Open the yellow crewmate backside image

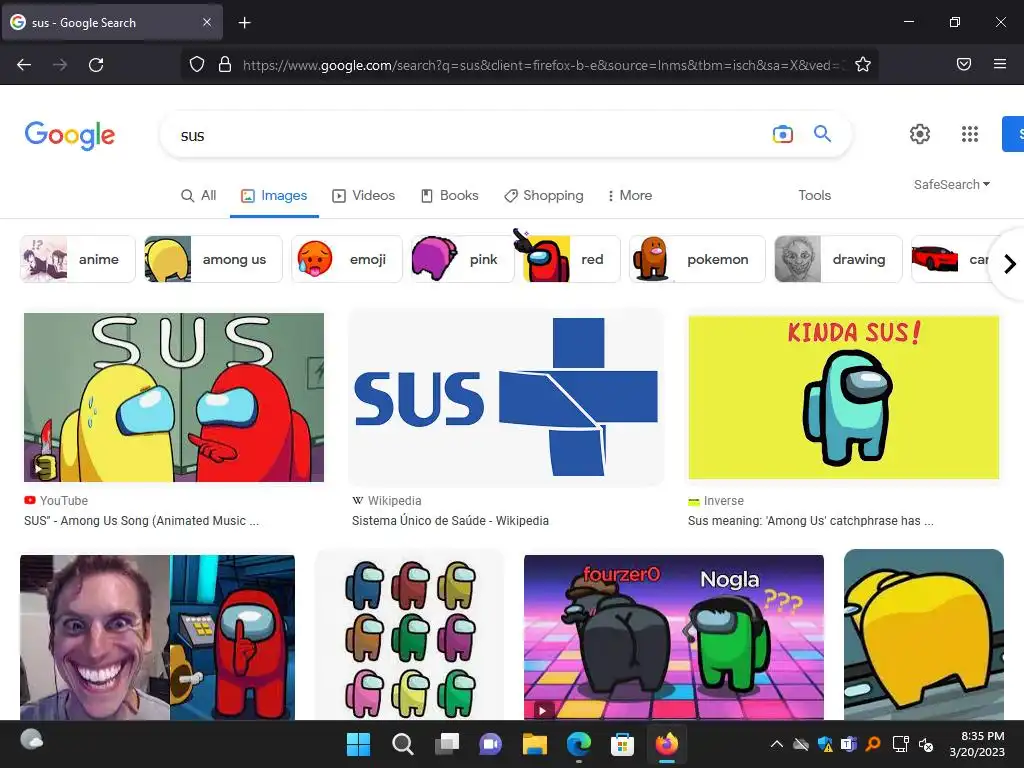pyautogui.click(x=924, y=635)
